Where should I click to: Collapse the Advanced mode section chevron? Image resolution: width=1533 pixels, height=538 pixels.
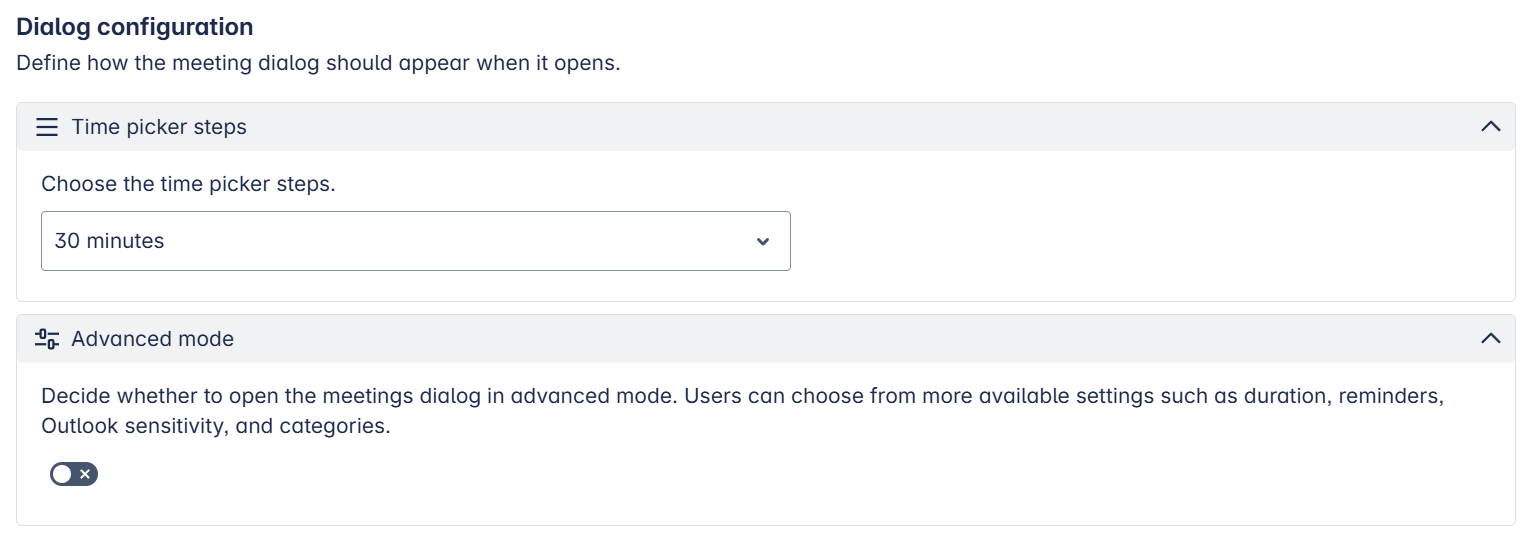coord(1490,339)
